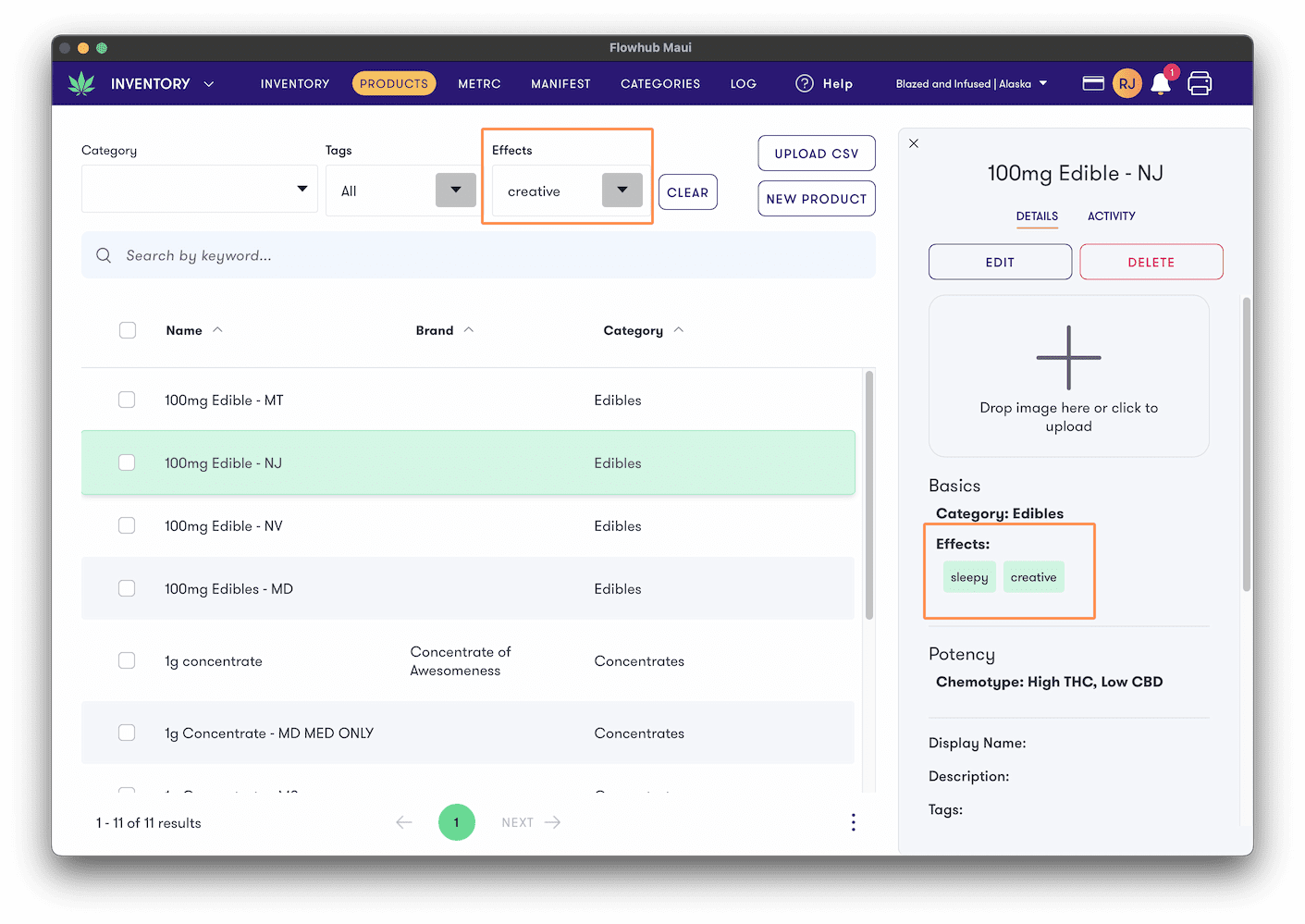Expand the Tags dropdown arrow

pyautogui.click(x=456, y=190)
